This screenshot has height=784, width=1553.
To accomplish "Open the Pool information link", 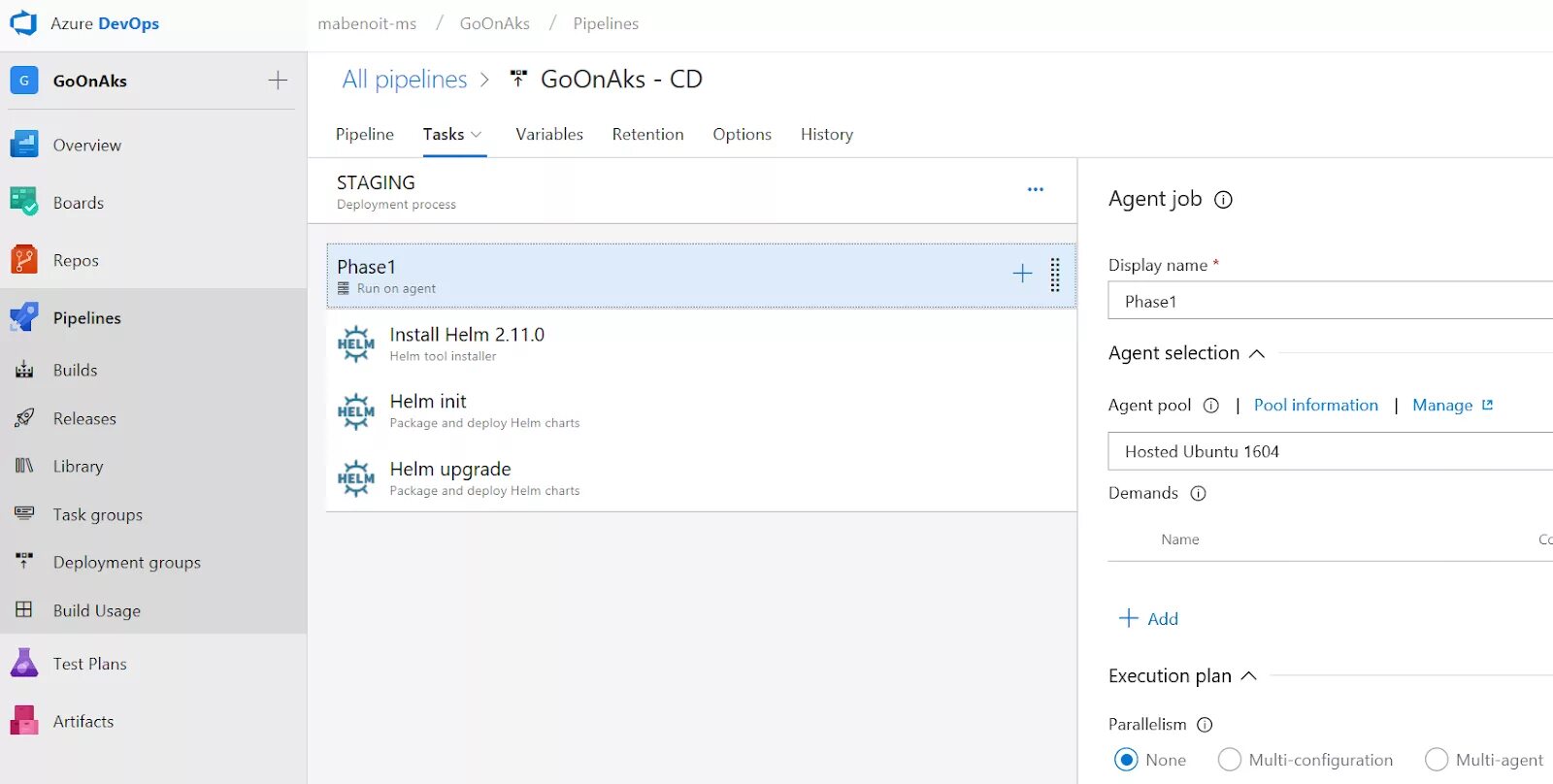I will point(1316,405).
